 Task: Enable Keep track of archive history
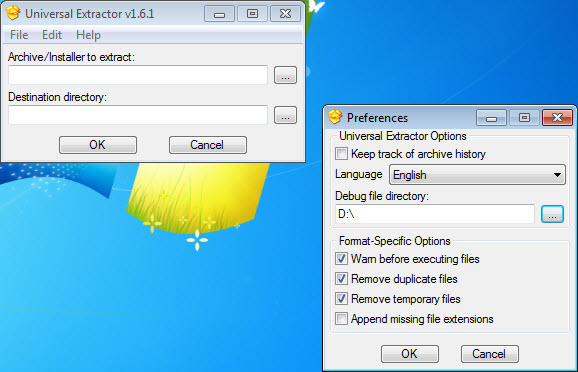pos(341,154)
